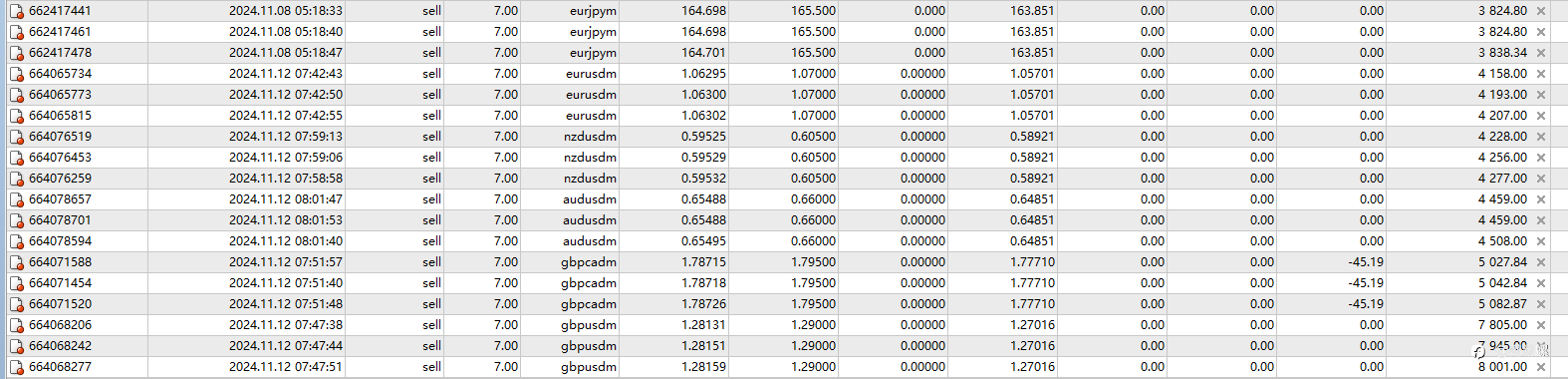Click the open price 1.28131
Screen dimensions: 1568x379
click(703, 325)
